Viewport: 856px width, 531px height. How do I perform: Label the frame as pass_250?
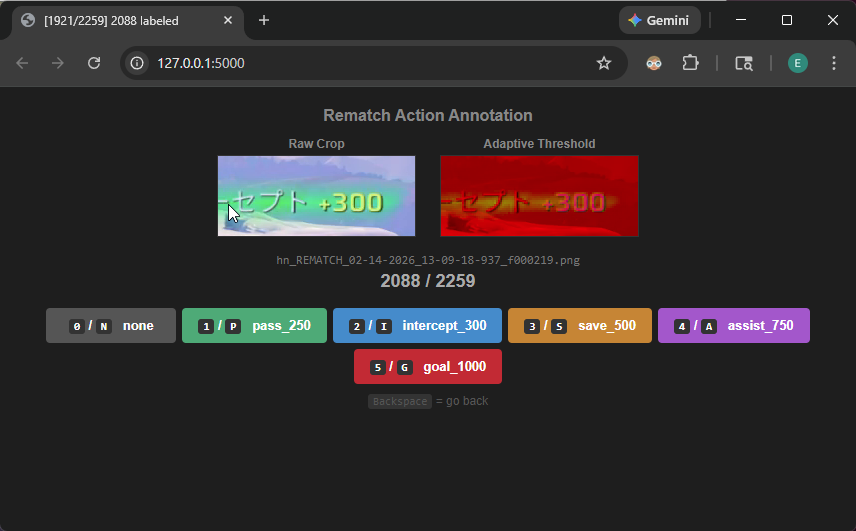[x=254, y=326]
